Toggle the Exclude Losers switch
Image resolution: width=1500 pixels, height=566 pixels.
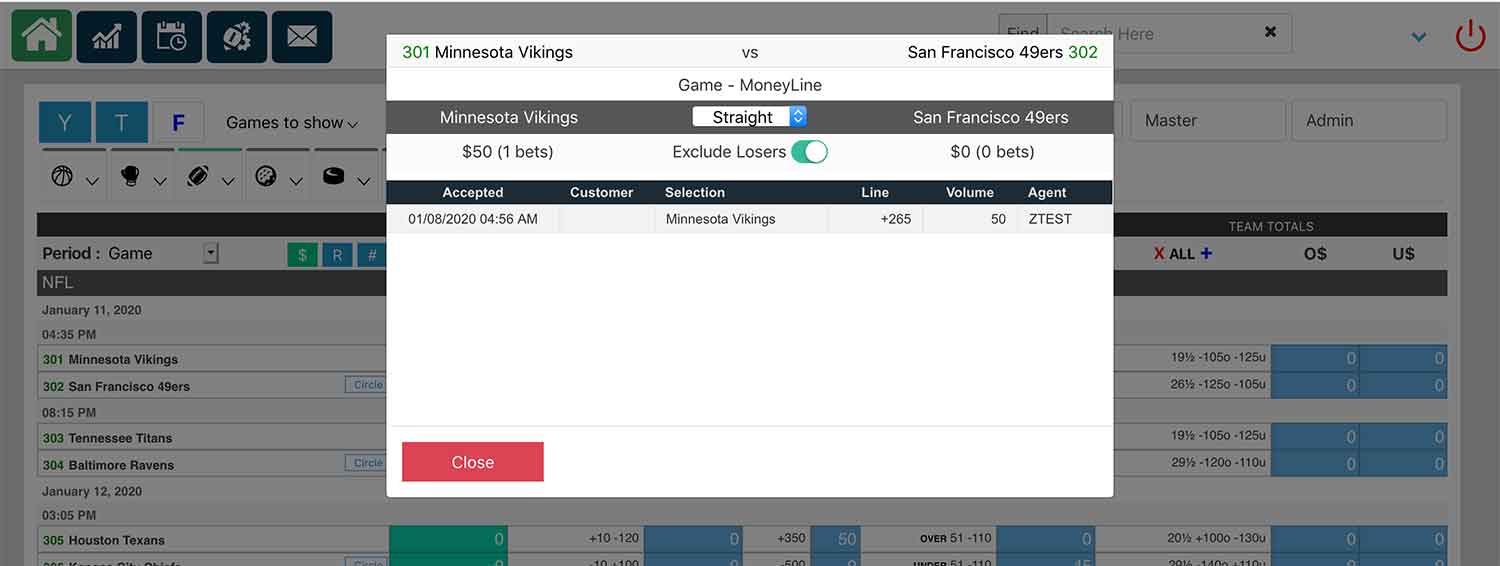pos(809,152)
